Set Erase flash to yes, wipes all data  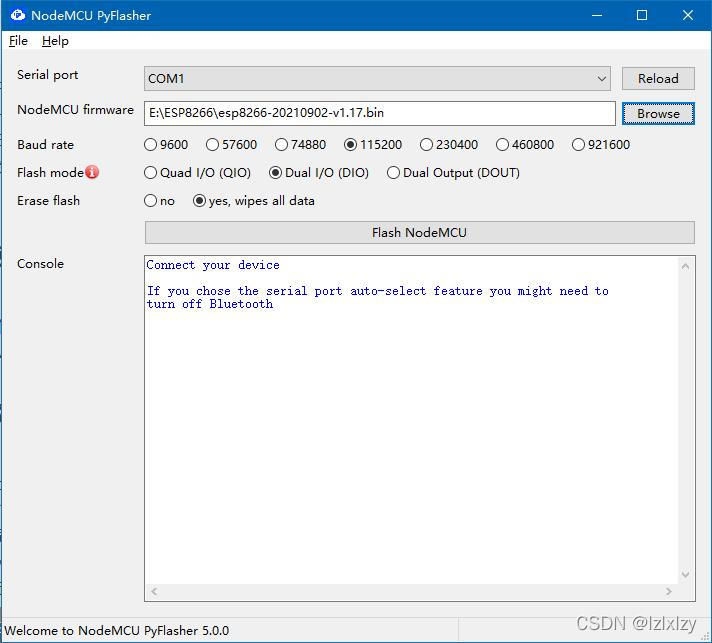click(253, 201)
